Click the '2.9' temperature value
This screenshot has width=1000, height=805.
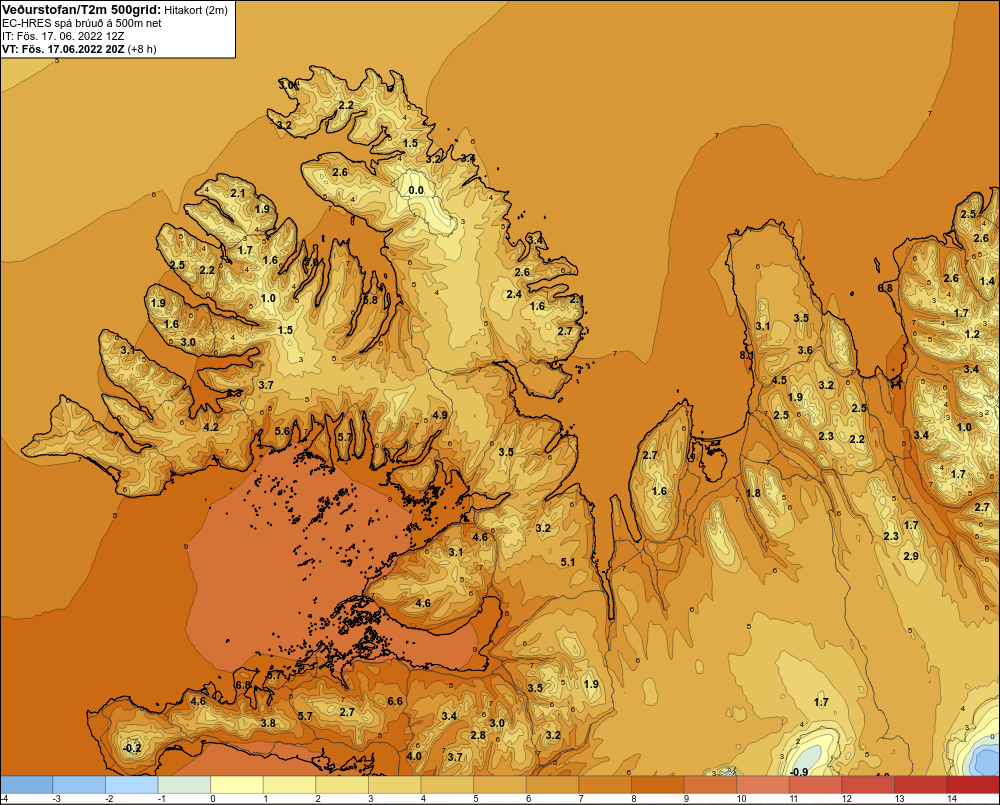[911, 556]
